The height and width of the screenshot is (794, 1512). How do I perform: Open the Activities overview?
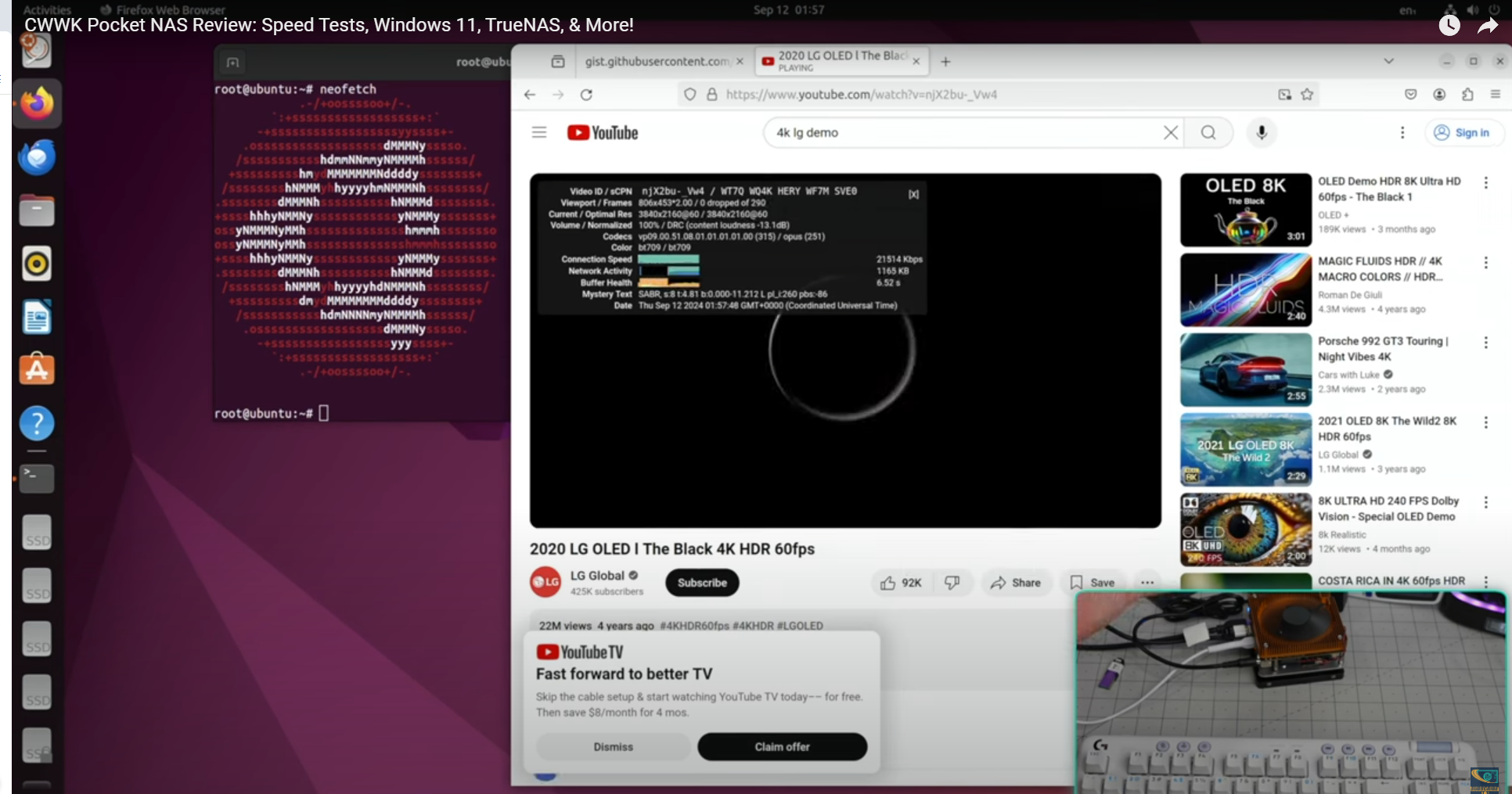pyautogui.click(x=47, y=9)
